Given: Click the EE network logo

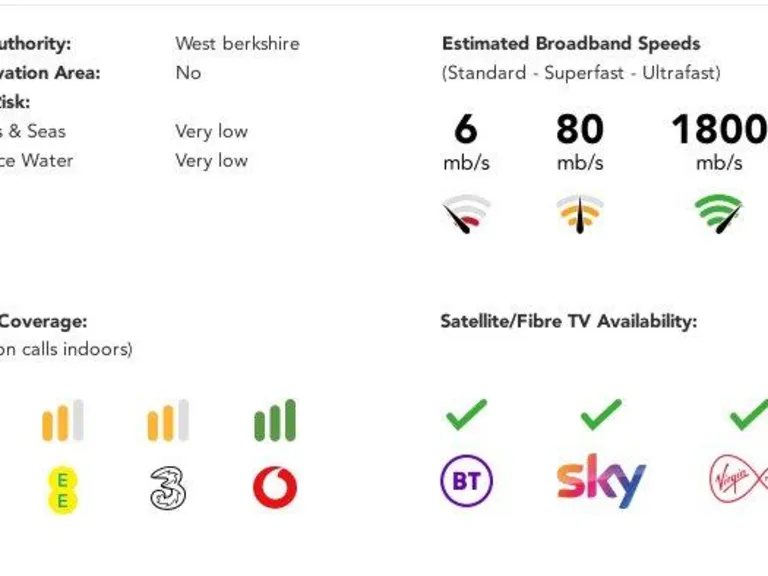Looking at the screenshot, I should click(x=62, y=489).
